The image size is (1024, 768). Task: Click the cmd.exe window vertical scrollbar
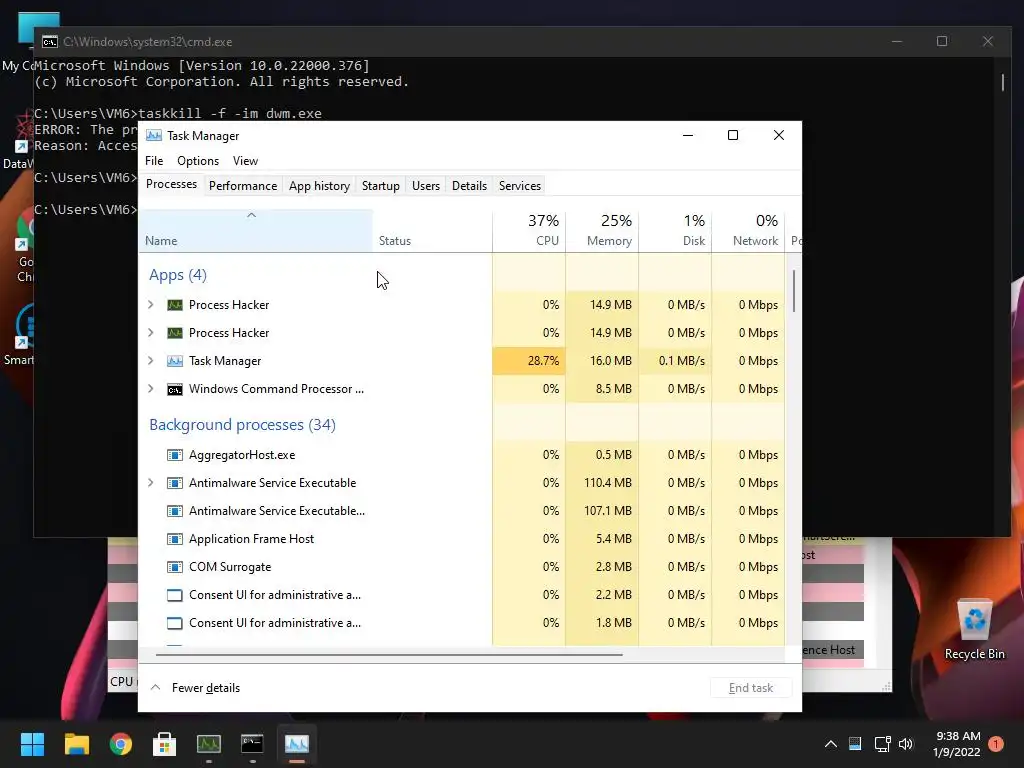(x=1003, y=82)
